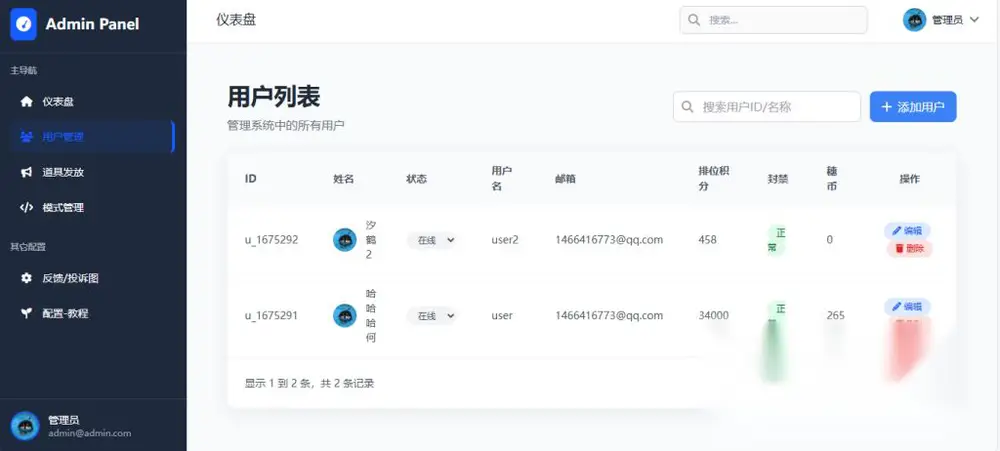The image size is (1000, 451).
Task: Click the 添加用户 button
Action: [x=913, y=107]
